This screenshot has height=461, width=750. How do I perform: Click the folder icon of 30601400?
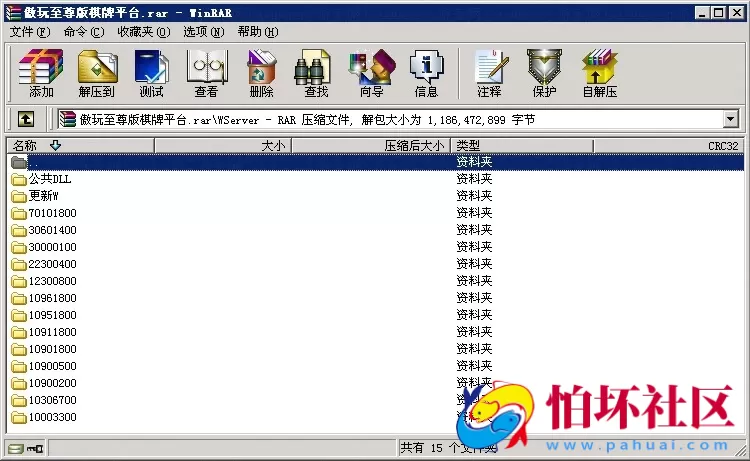tap(19, 230)
